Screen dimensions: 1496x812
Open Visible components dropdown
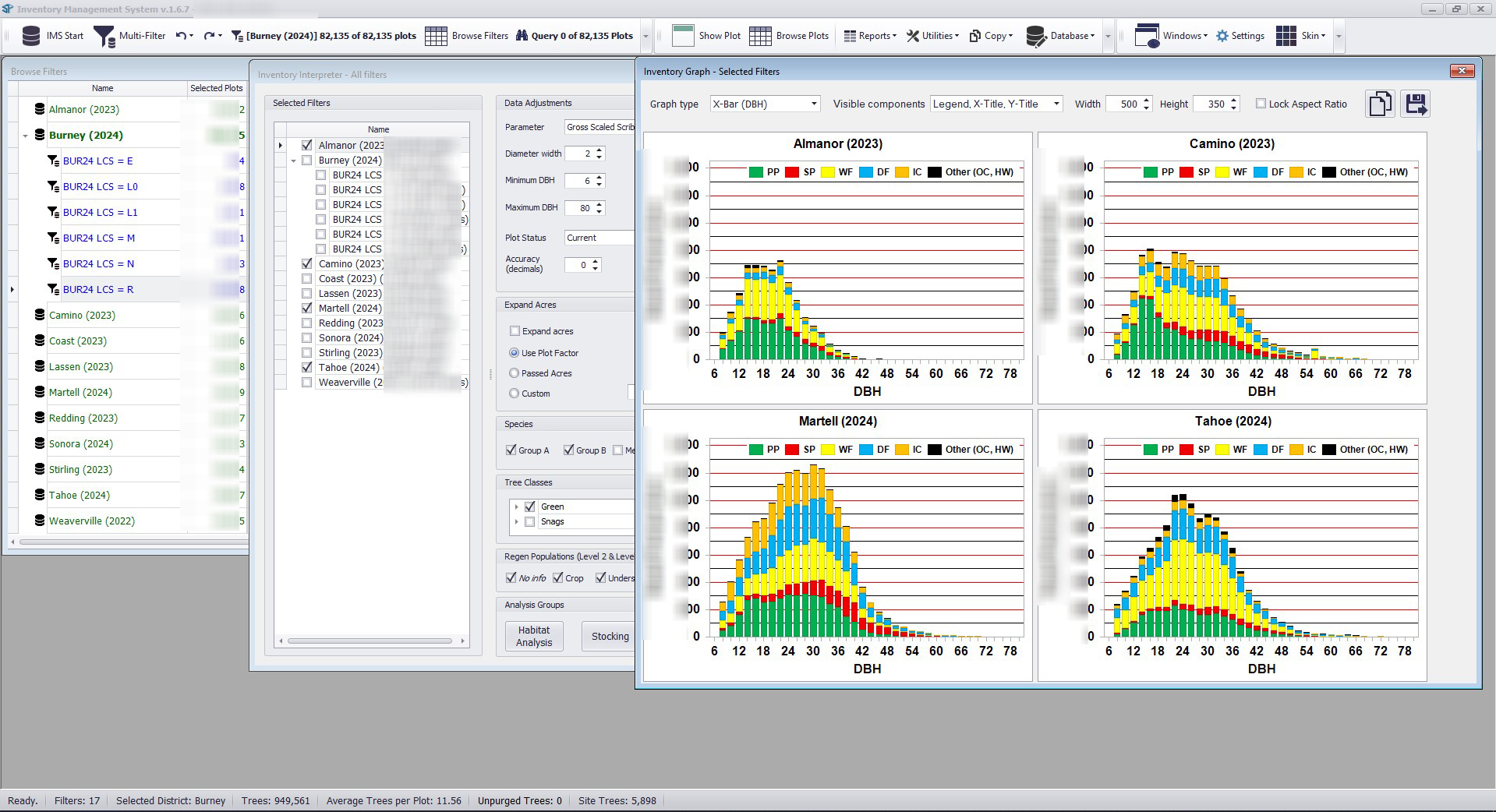[1056, 104]
